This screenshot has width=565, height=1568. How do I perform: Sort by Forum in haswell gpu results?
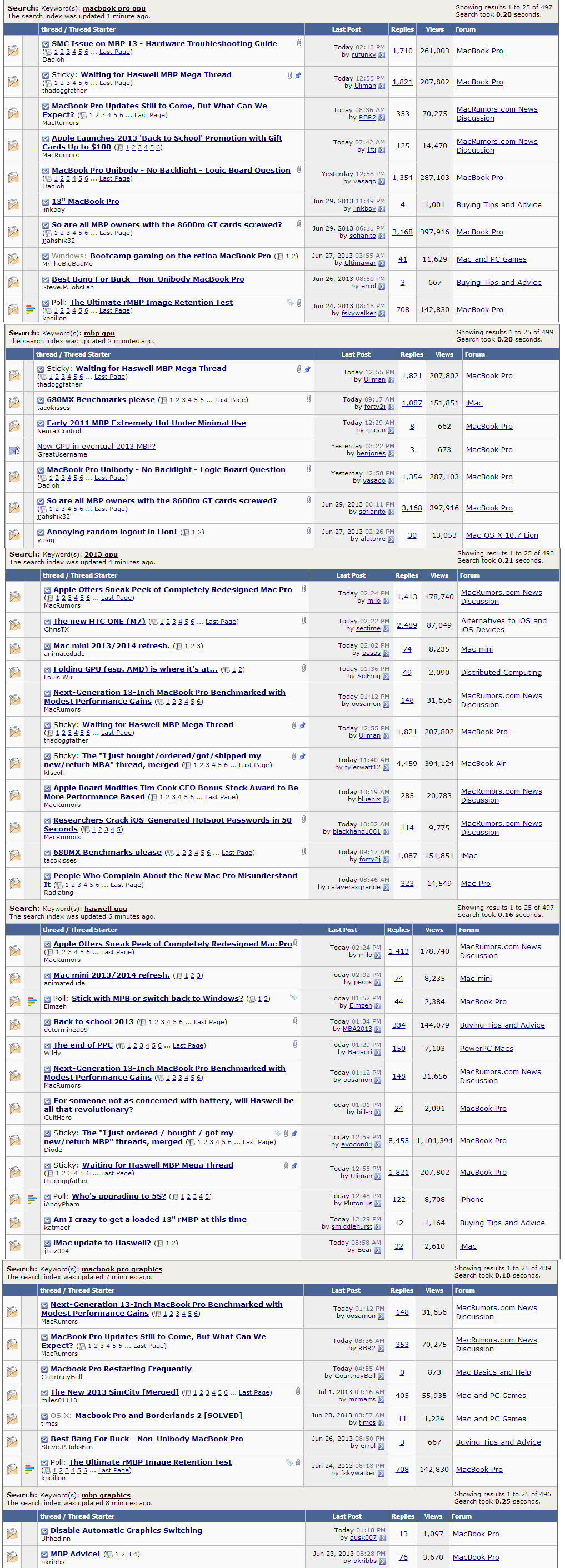coord(469,929)
